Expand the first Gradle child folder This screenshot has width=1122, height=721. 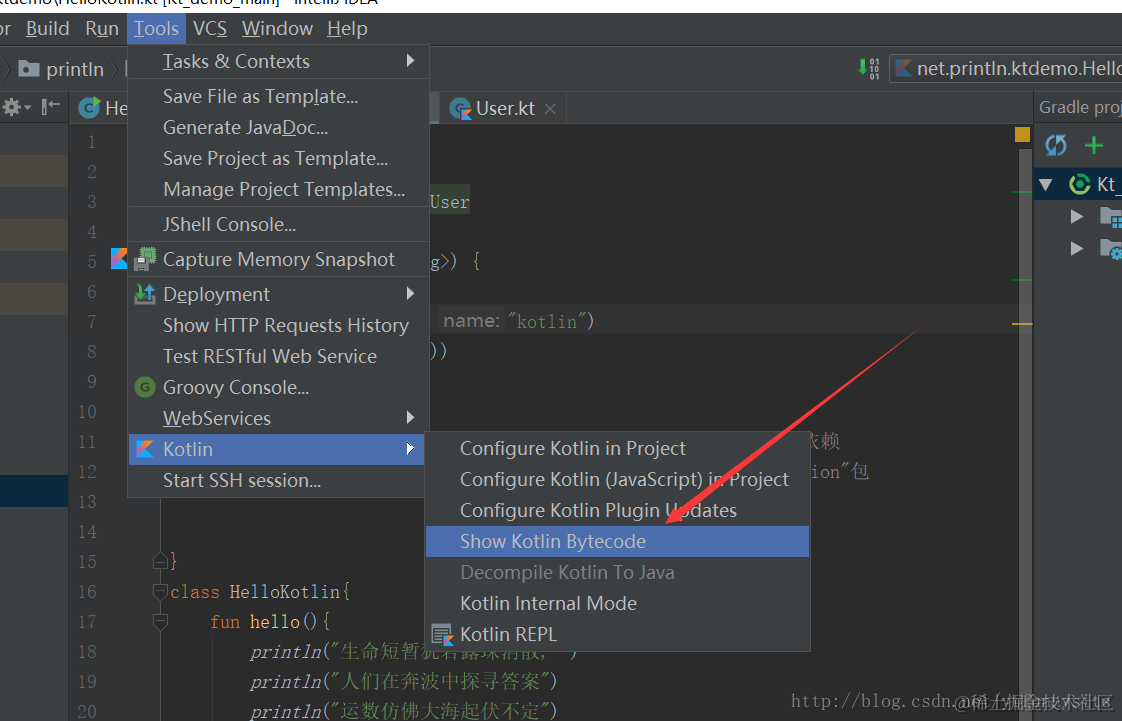coord(1077,216)
